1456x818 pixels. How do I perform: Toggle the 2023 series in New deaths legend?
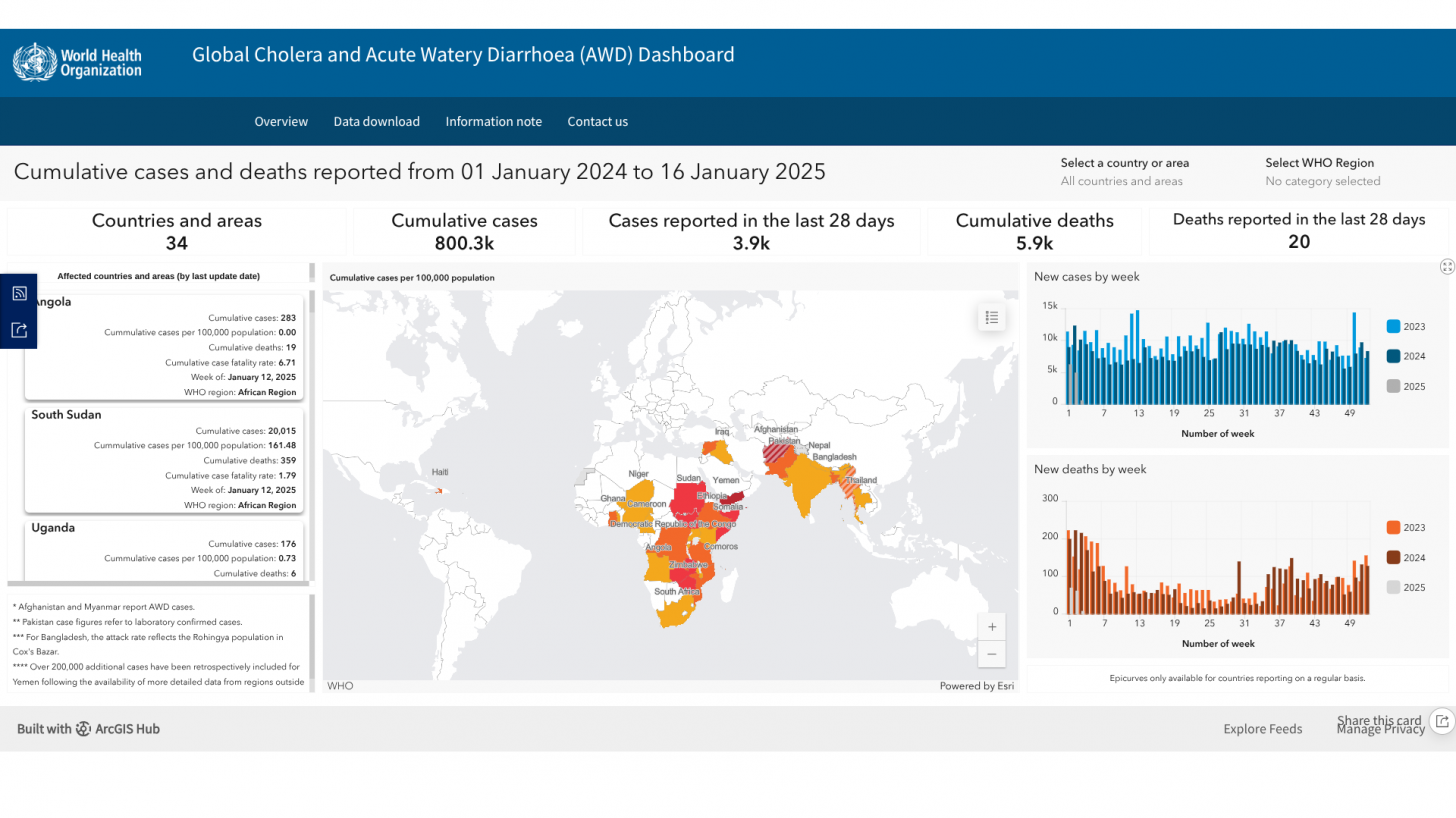click(1406, 527)
